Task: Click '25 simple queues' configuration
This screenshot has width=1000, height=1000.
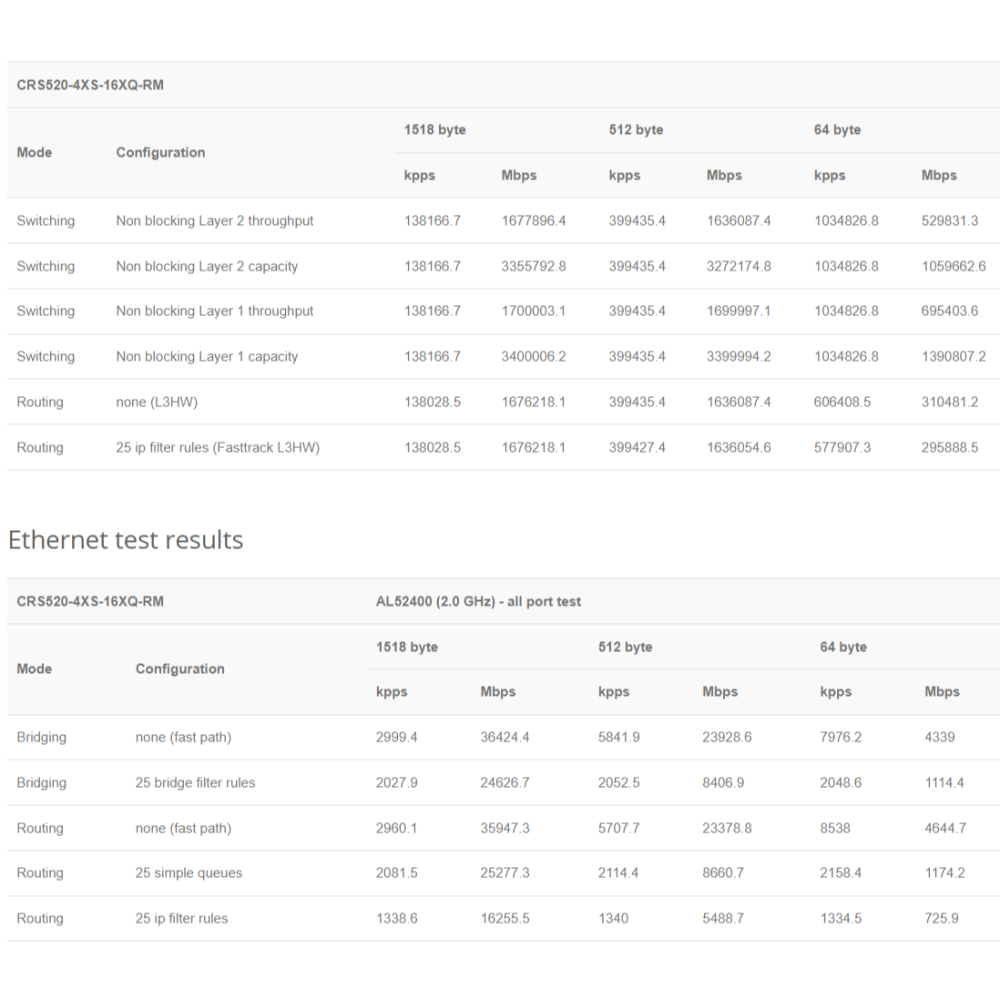Action: (x=189, y=873)
